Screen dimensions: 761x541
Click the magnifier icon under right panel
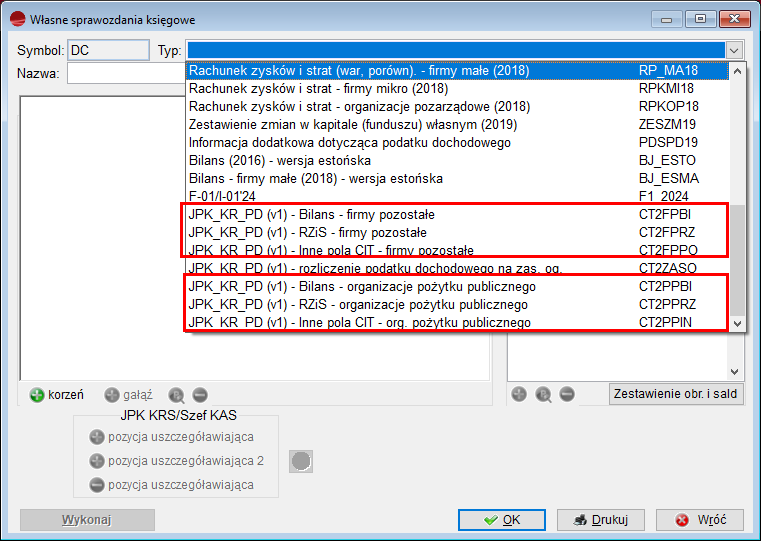point(544,395)
